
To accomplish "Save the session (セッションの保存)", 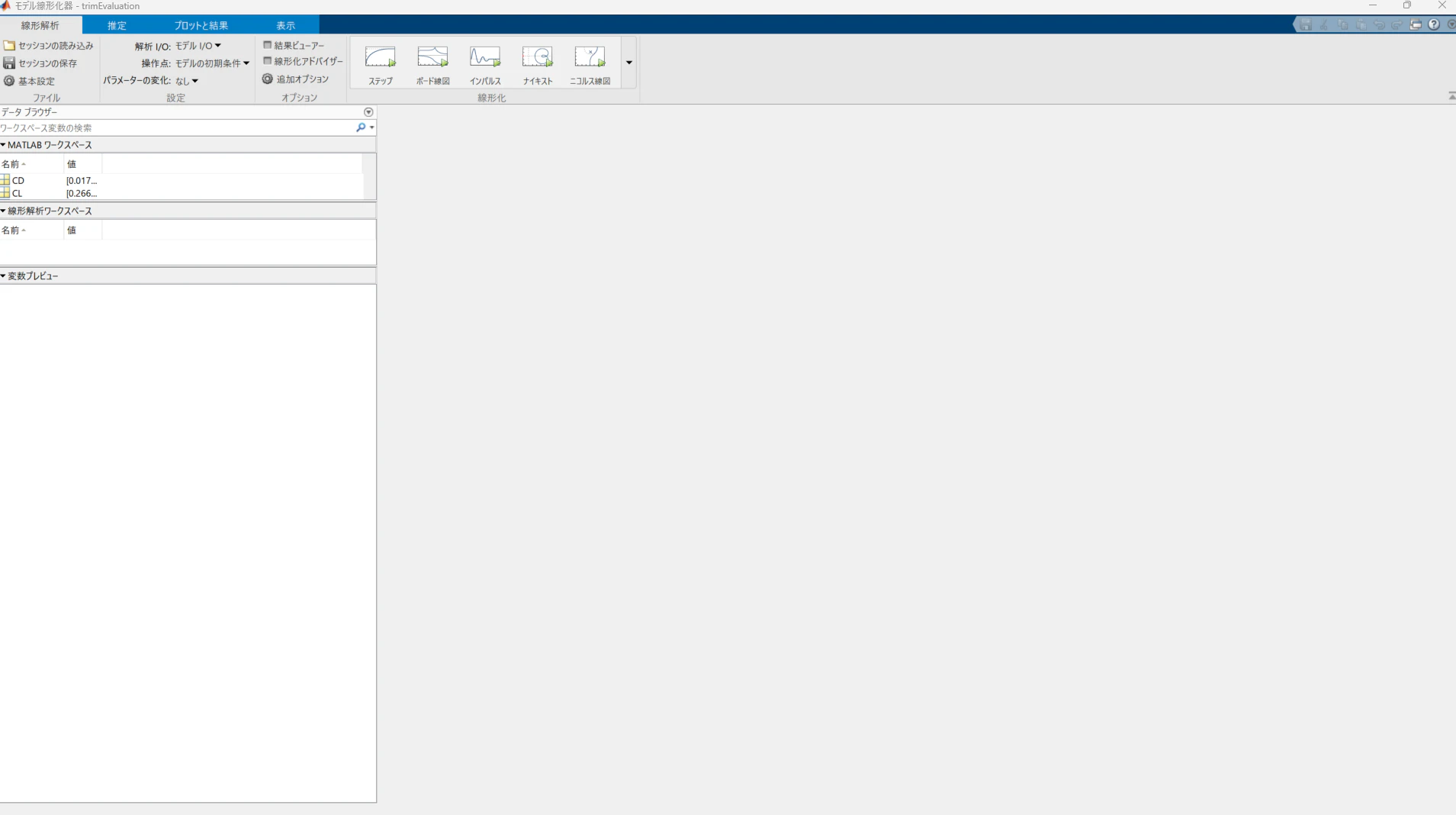I will [x=45, y=63].
